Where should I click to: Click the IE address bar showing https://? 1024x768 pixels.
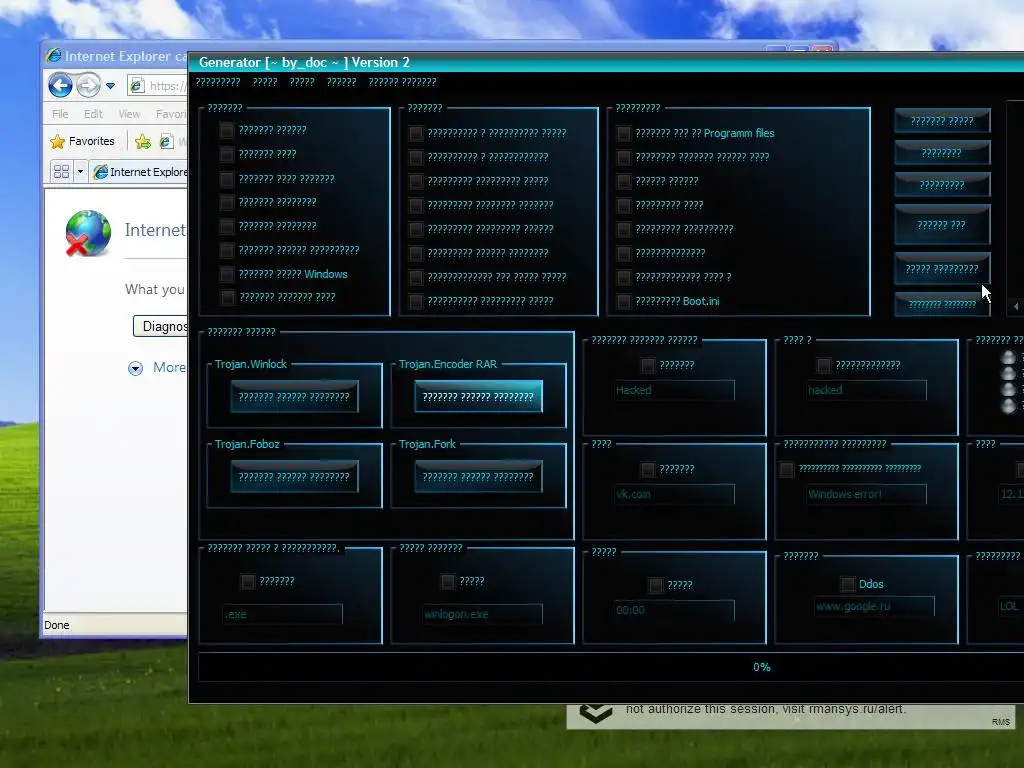tap(158, 86)
